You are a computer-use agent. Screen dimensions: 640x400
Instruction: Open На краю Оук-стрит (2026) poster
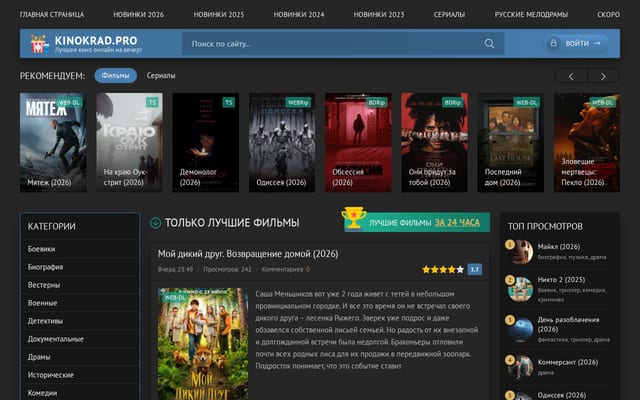[129, 142]
